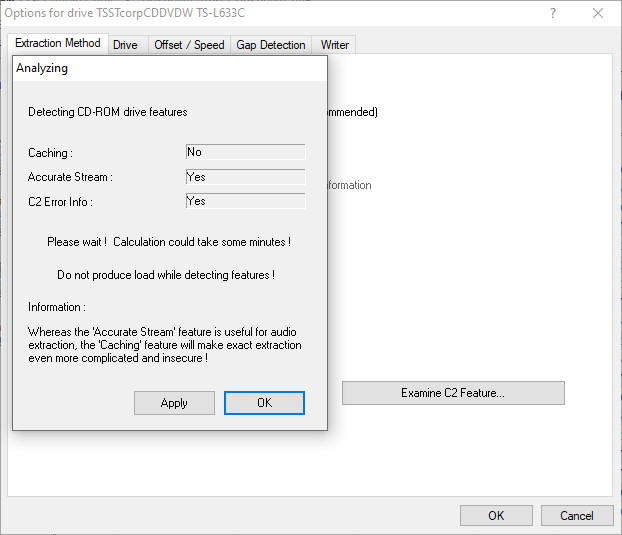Viewport: 622px width, 535px height.
Task: Click Apply in the Analyzing dialog
Action: click(x=174, y=403)
